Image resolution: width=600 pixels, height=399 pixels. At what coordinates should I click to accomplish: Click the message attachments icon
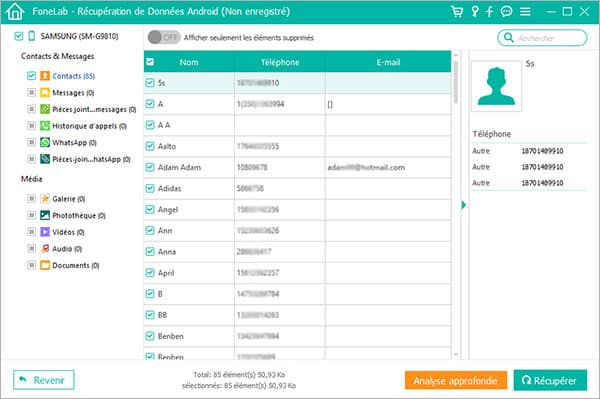[x=45, y=109]
